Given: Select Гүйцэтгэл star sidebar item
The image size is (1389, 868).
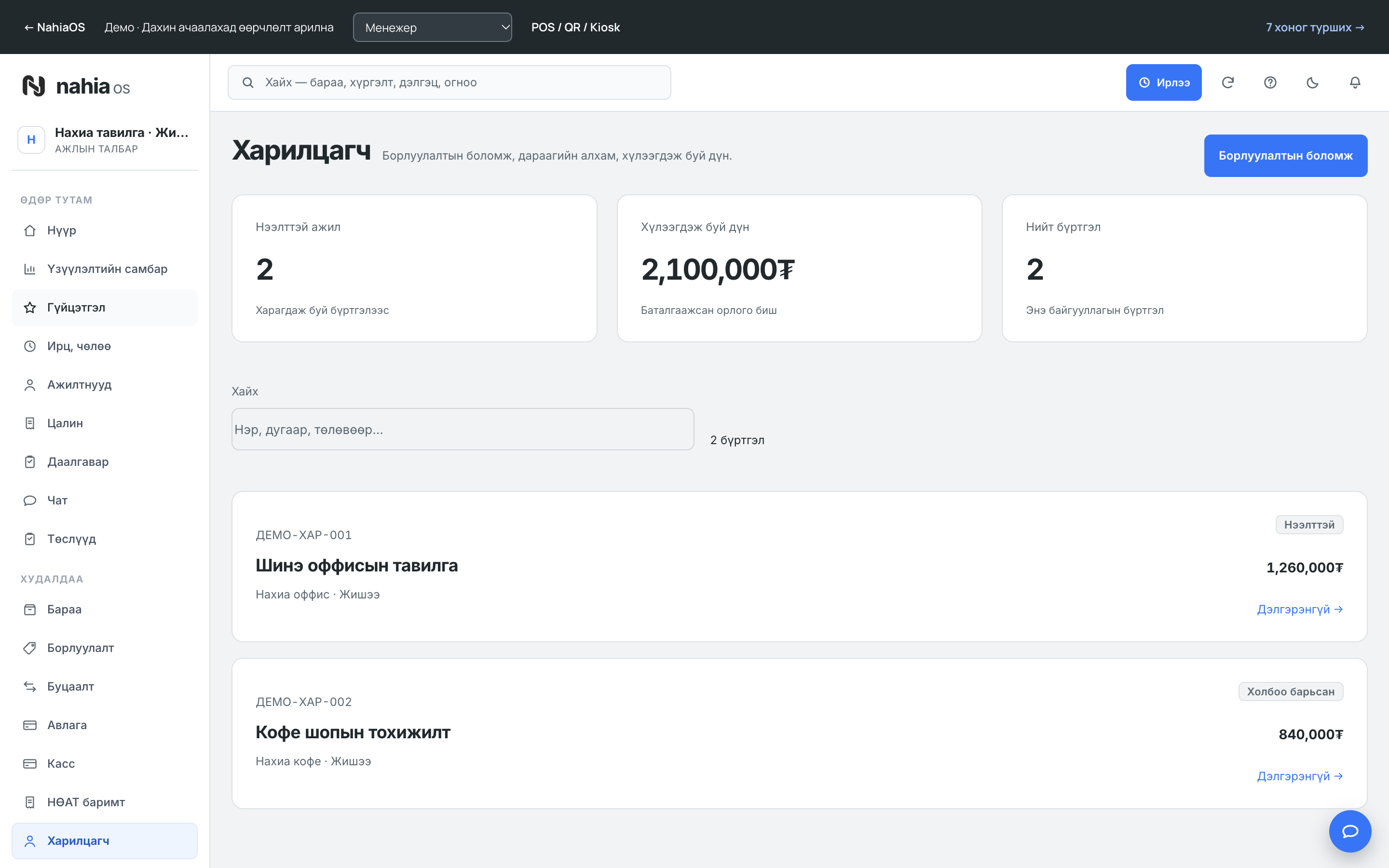Looking at the screenshot, I should point(105,308).
